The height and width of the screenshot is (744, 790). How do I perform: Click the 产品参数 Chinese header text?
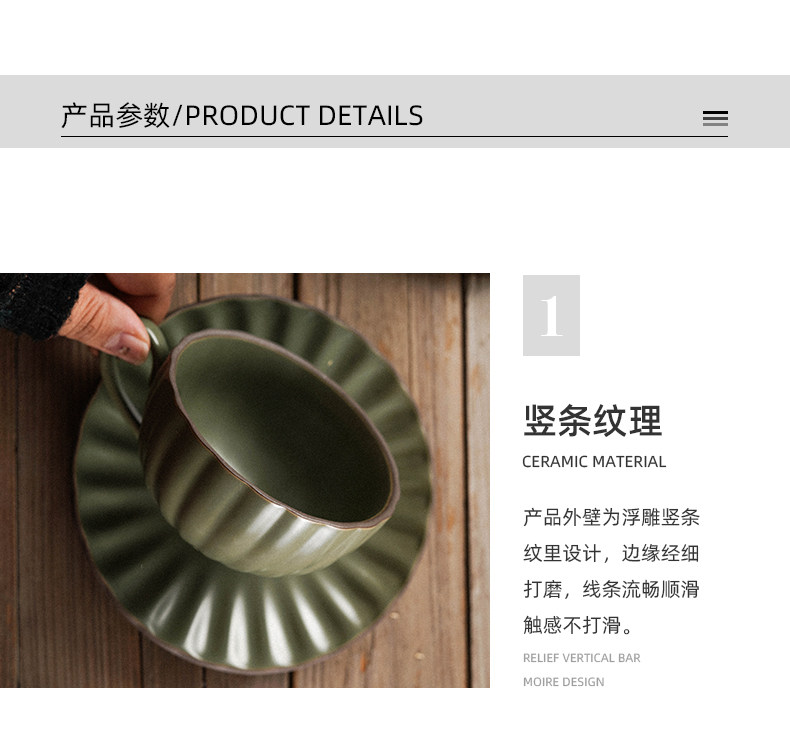point(115,115)
